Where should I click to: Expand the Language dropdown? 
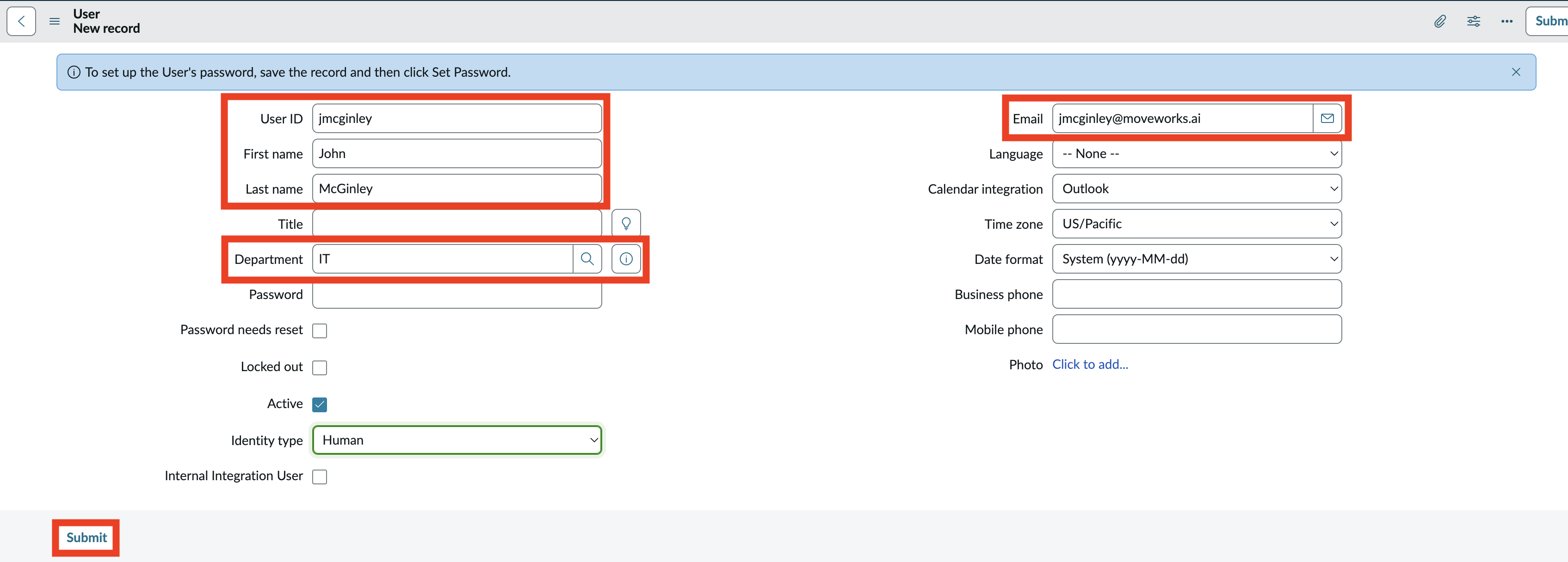1196,154
